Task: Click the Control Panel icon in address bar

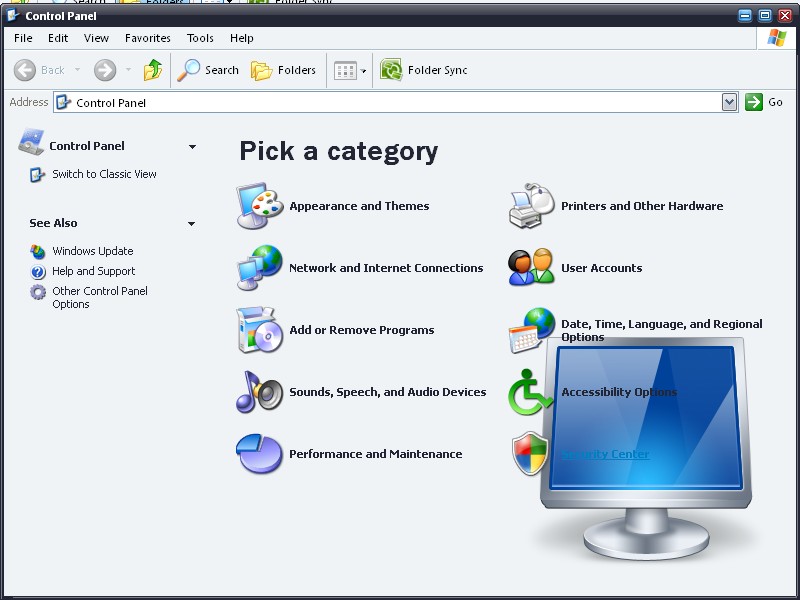Action: pos(63,103)
